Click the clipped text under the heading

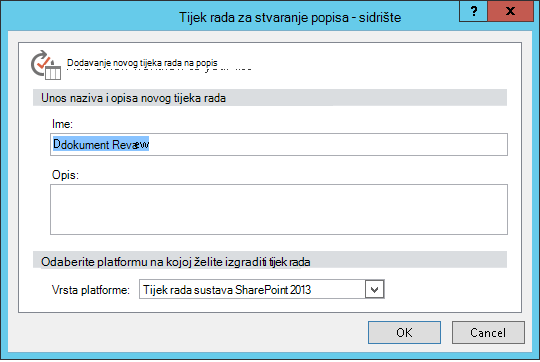click(x=159, y=69)
